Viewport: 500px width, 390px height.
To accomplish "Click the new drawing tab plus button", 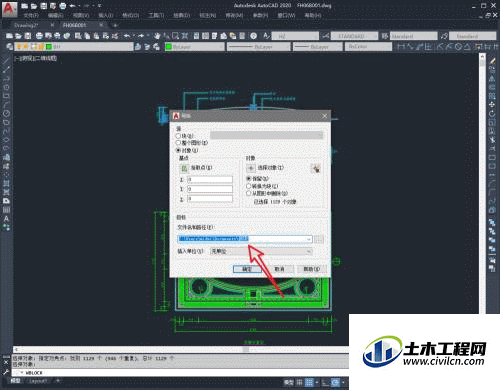I will point(115,25).
